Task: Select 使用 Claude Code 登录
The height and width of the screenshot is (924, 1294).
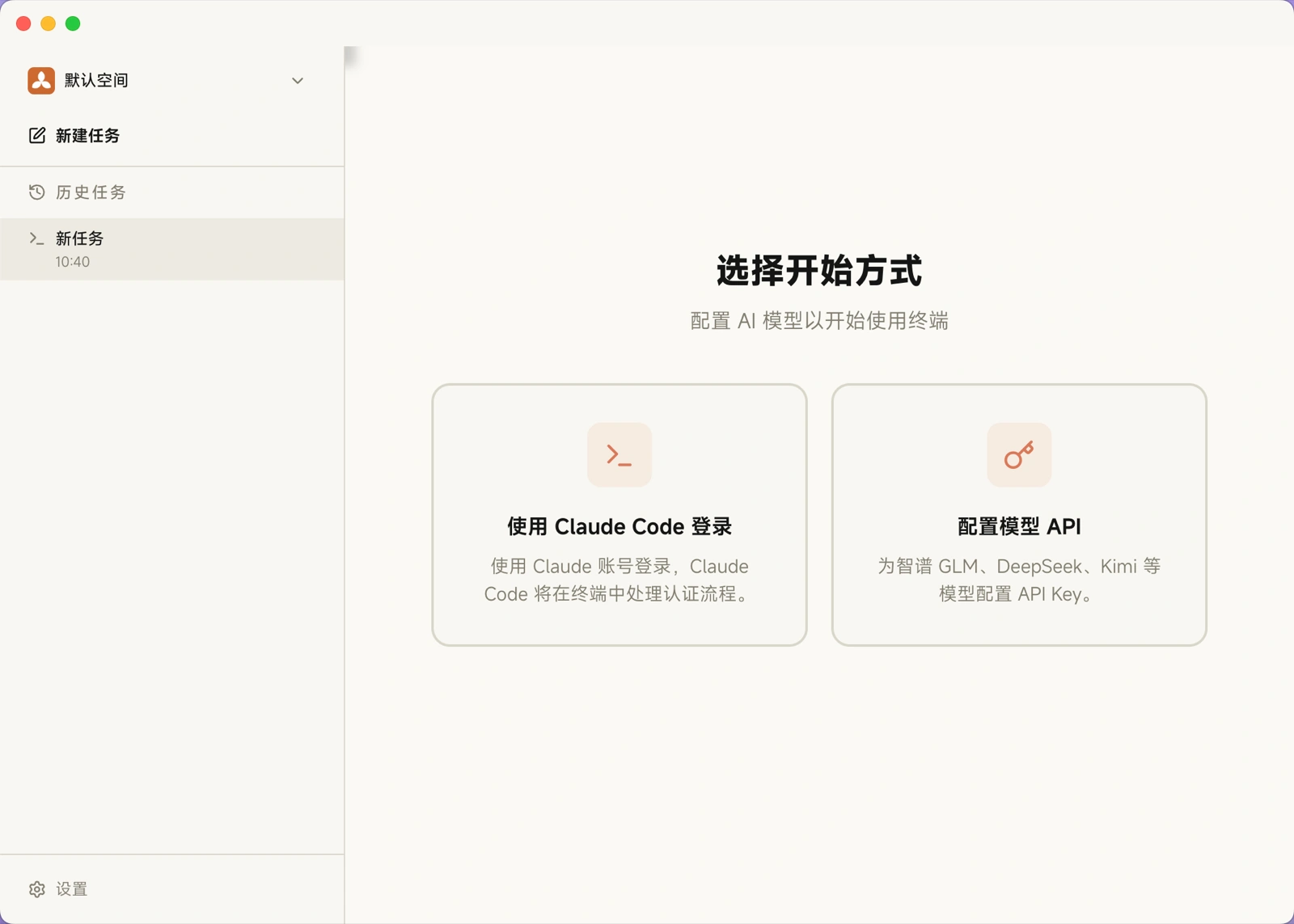Action: pos(620,515)
